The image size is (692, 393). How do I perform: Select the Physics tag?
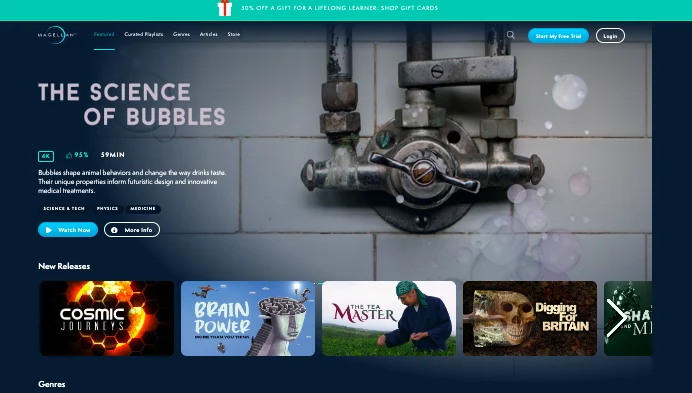point(107,208)
